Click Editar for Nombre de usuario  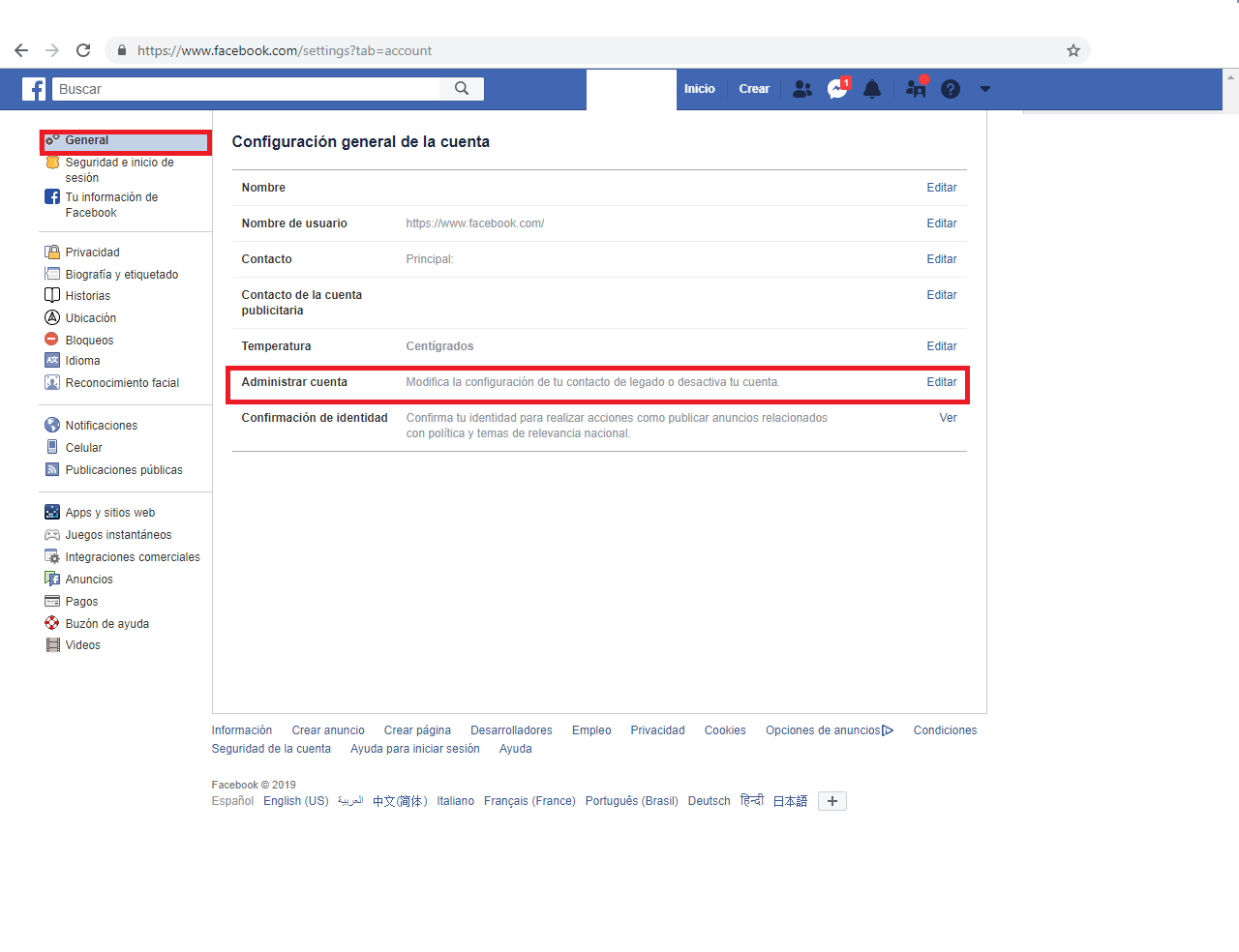click(x=941, y=223)
